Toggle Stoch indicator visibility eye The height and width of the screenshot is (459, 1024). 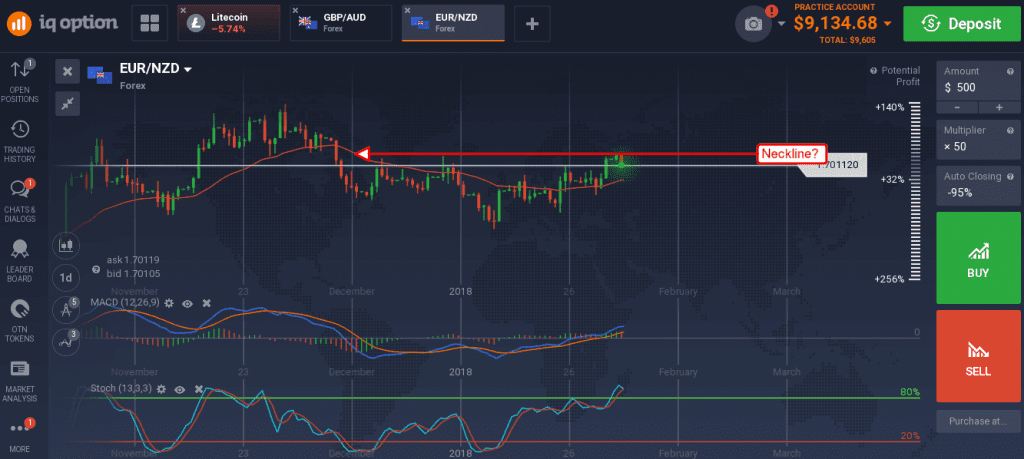[x=180, y=389]
